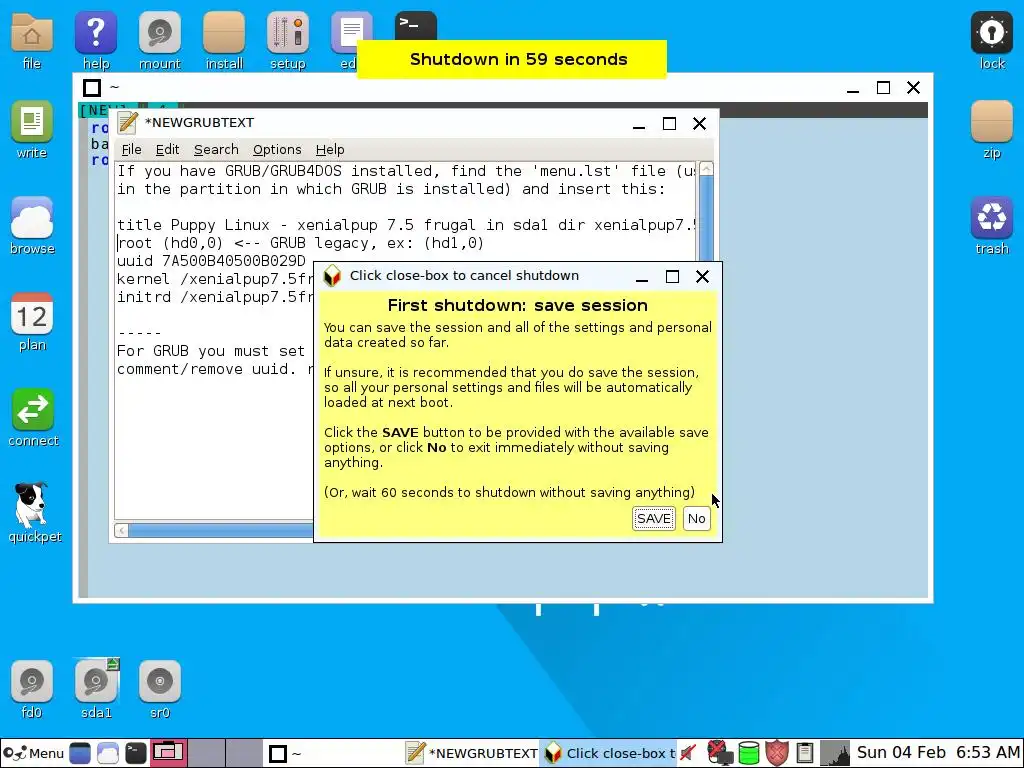Close the '~' terminal window
Screen dimensions: 1024x768
914,88
